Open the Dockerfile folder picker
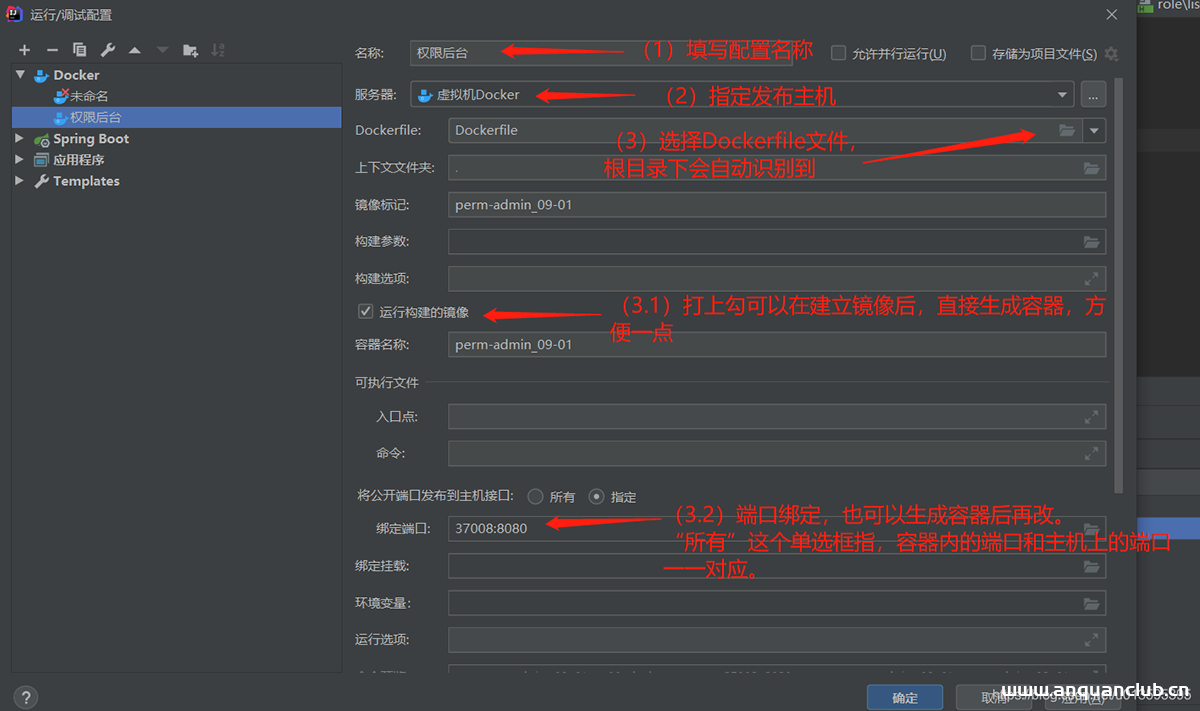 1066,130
